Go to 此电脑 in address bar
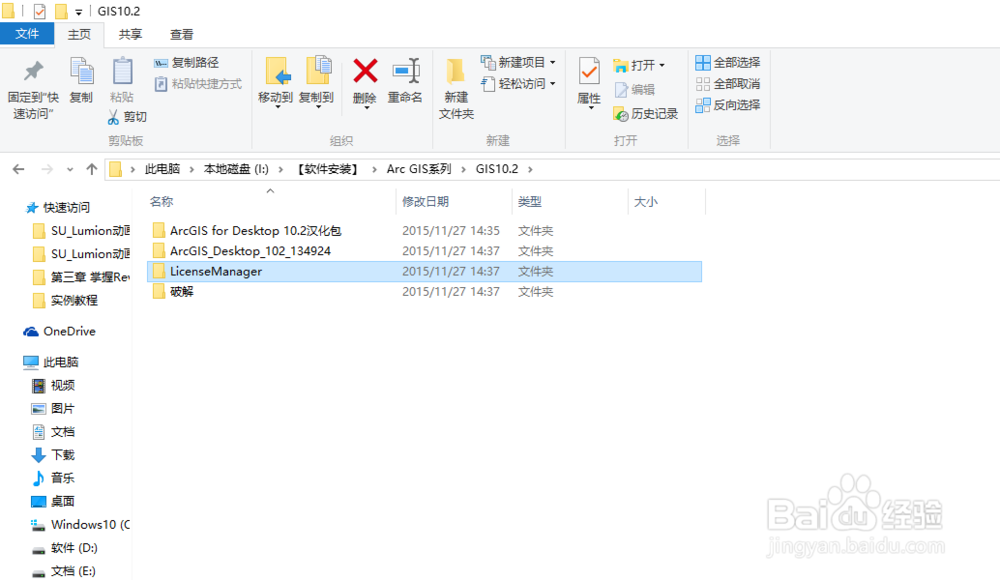 (162, 169)
